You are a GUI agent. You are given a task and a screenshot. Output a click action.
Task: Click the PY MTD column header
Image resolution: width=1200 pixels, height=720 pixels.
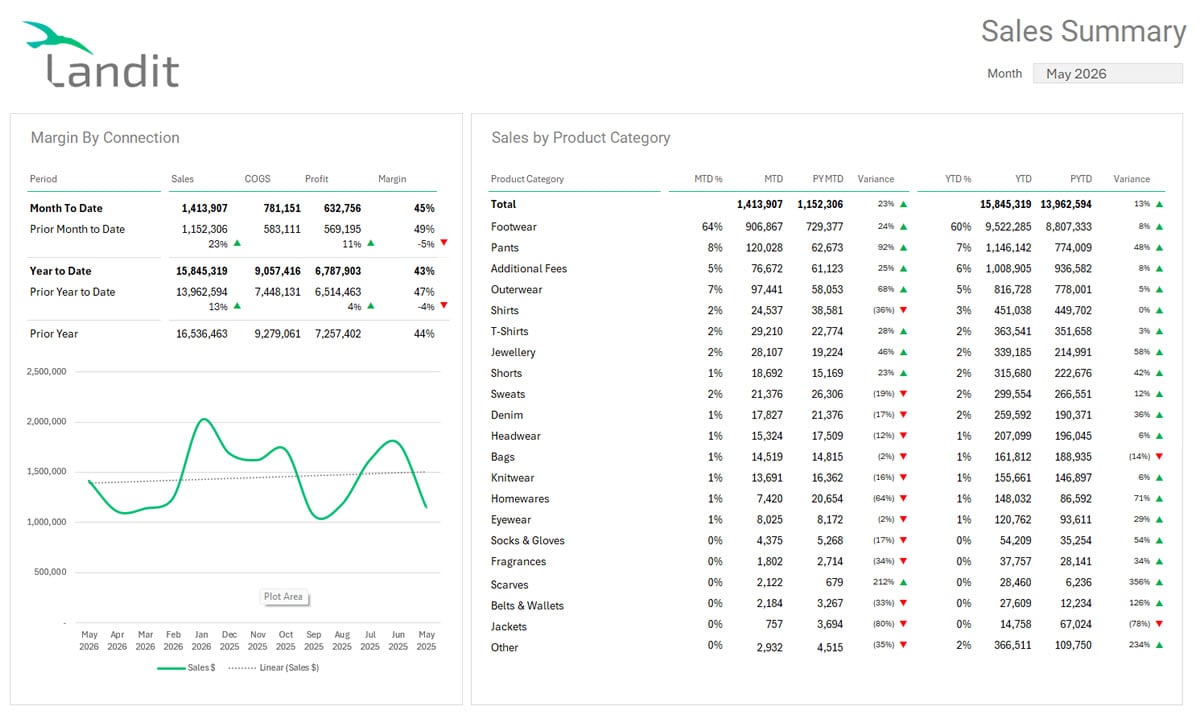tap(827, 179)
